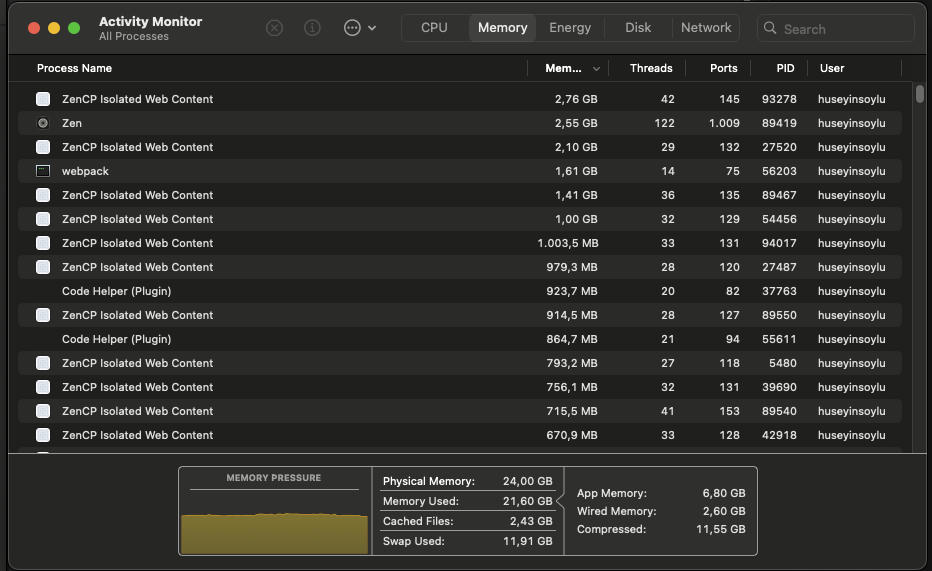Image resolution: width=932 pixels, height=571 pixels.
Task: Click icon of ZenCP process using 2,10 GB
Action: pyautogui.click(x=43, y=147)
